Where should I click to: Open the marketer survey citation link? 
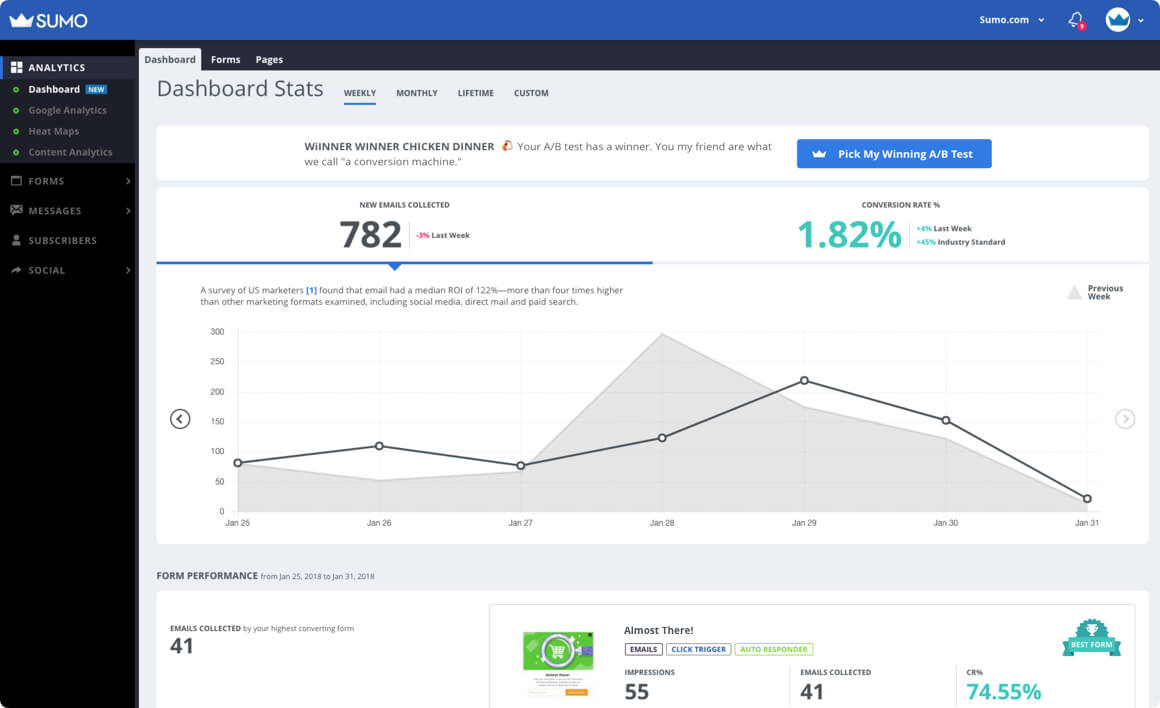311,289
